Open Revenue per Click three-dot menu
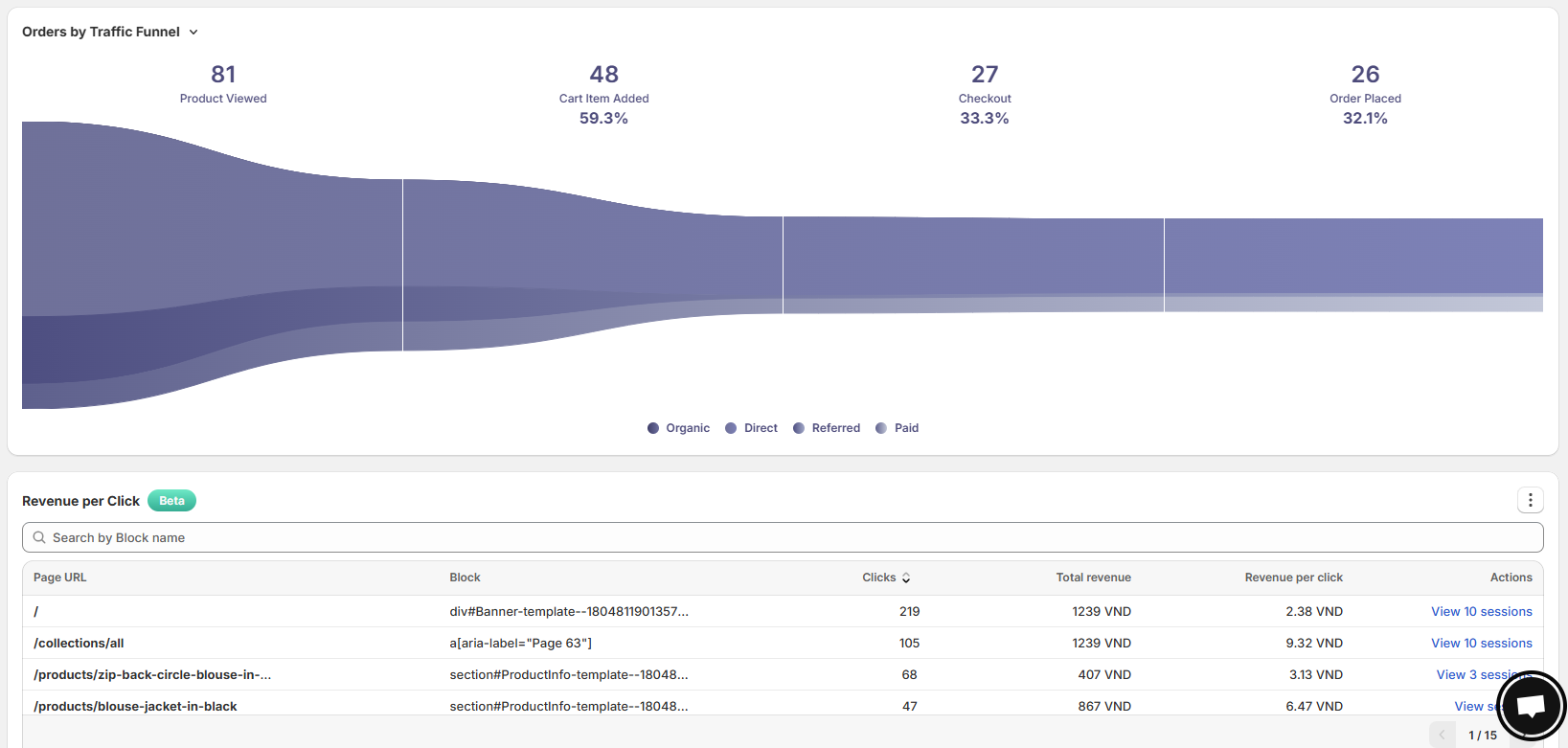The image size is (1568, 748). click(1530, 500)
